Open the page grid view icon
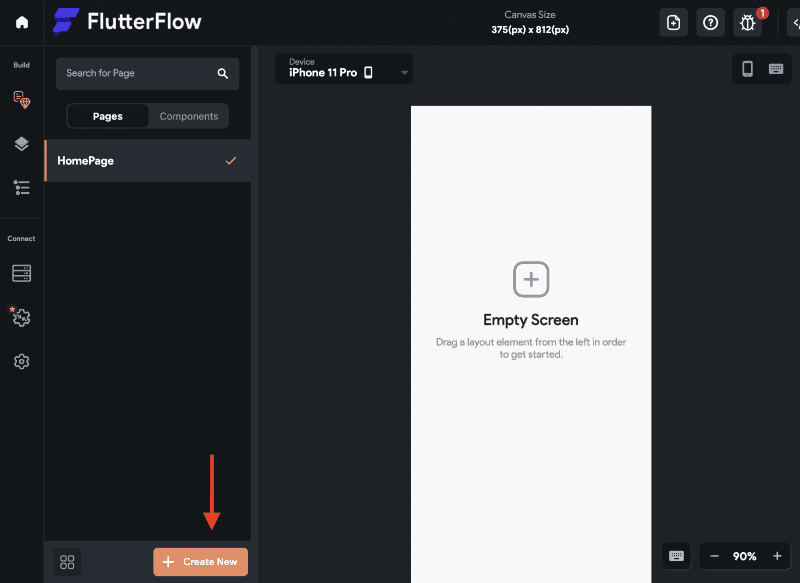Screen dimensions: 800x583 pyautogui.click(x=67, y=562)
